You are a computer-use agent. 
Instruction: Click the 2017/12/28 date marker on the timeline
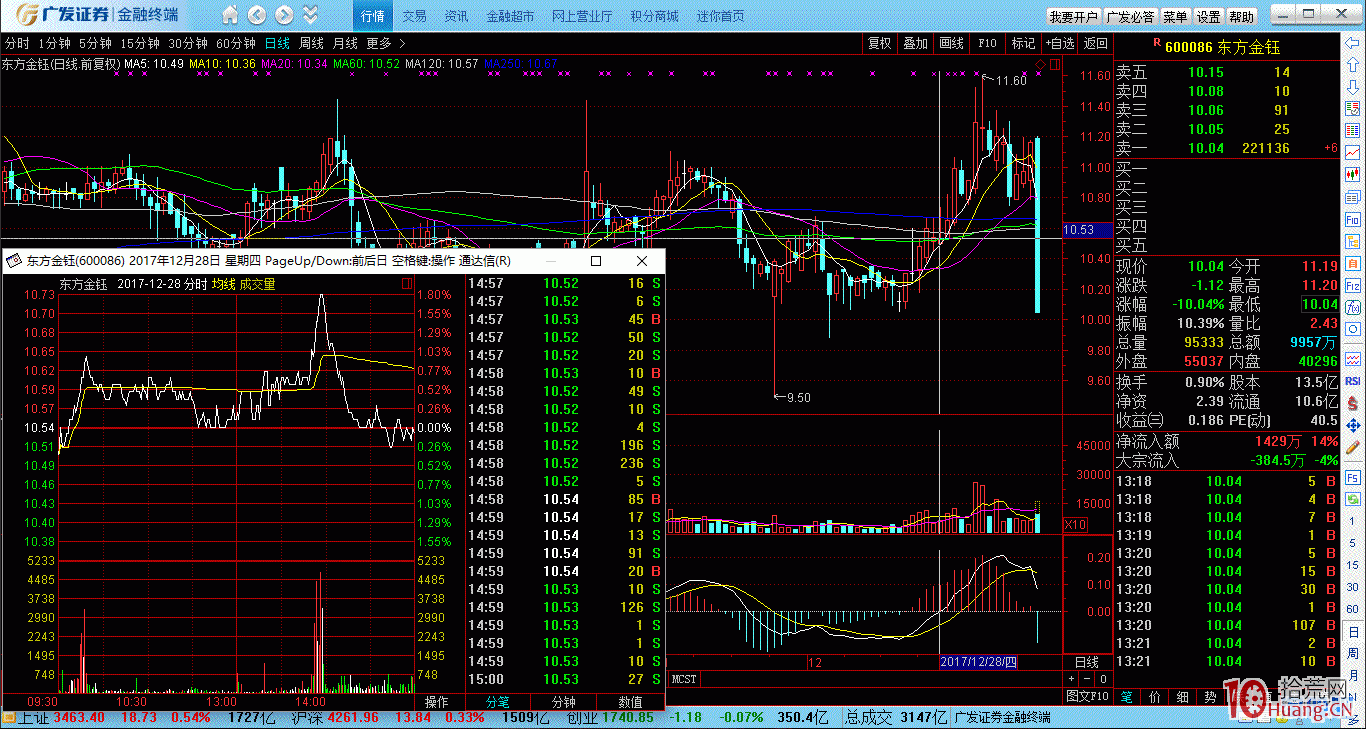pyautogui.click(x=978, y=662)
